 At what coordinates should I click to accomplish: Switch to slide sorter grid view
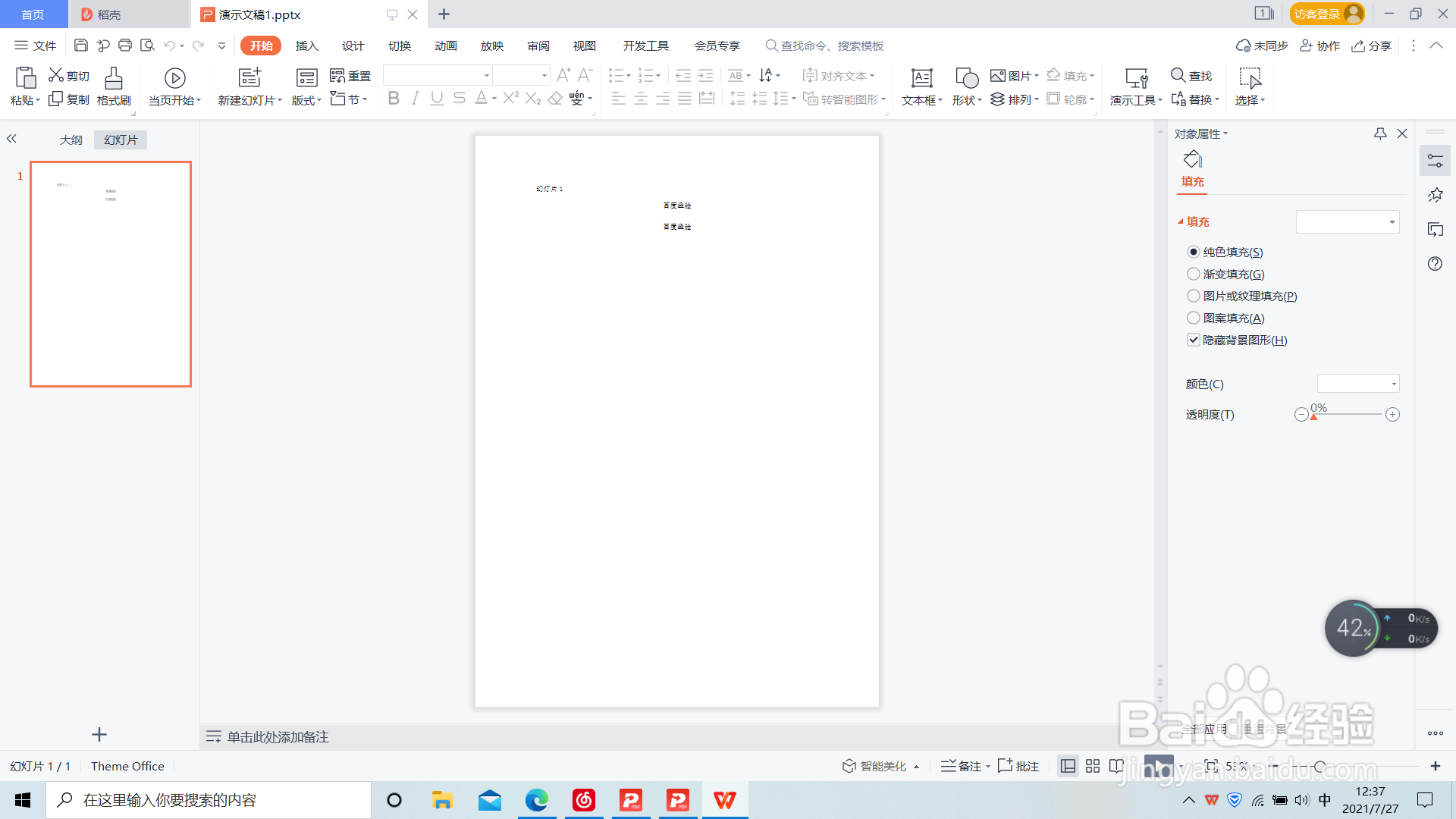[1092, 766]
